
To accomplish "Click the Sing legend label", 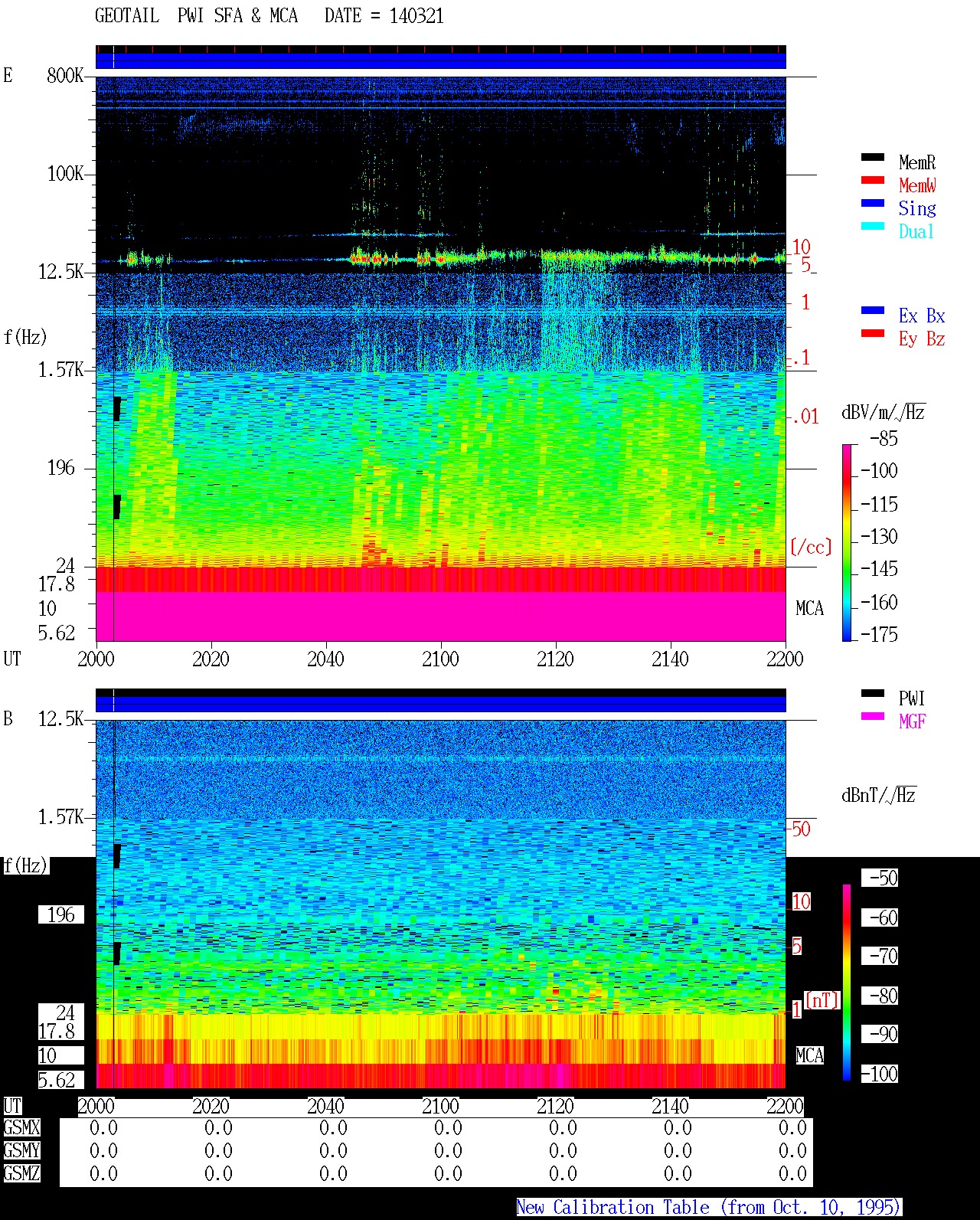I will (x=917, y=208).
